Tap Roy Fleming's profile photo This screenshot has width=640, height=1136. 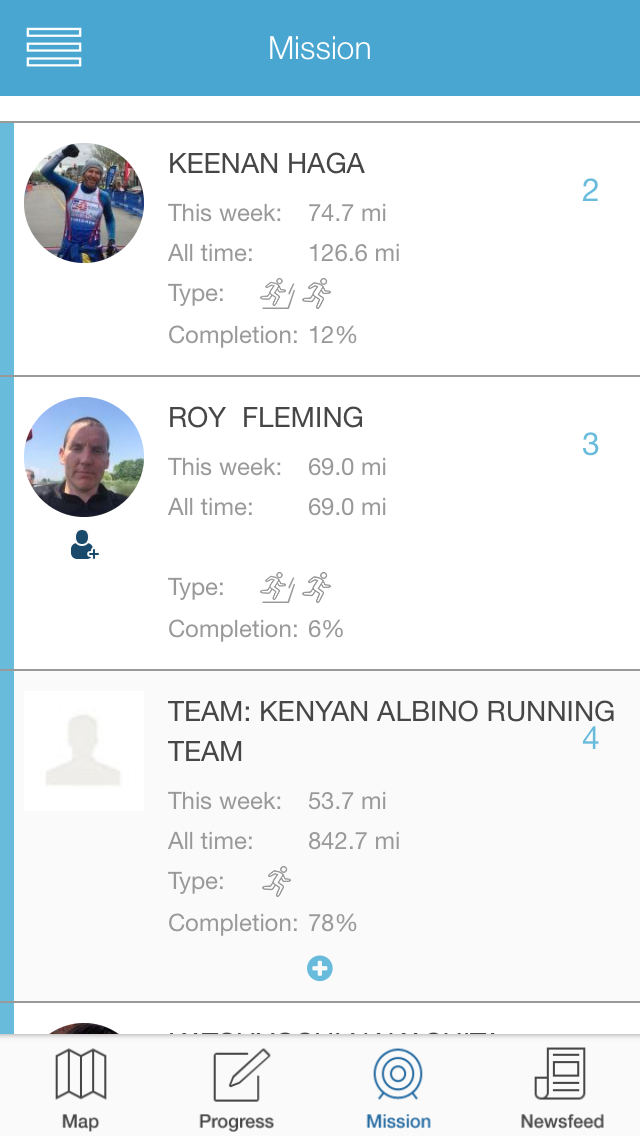pos(84,456)
